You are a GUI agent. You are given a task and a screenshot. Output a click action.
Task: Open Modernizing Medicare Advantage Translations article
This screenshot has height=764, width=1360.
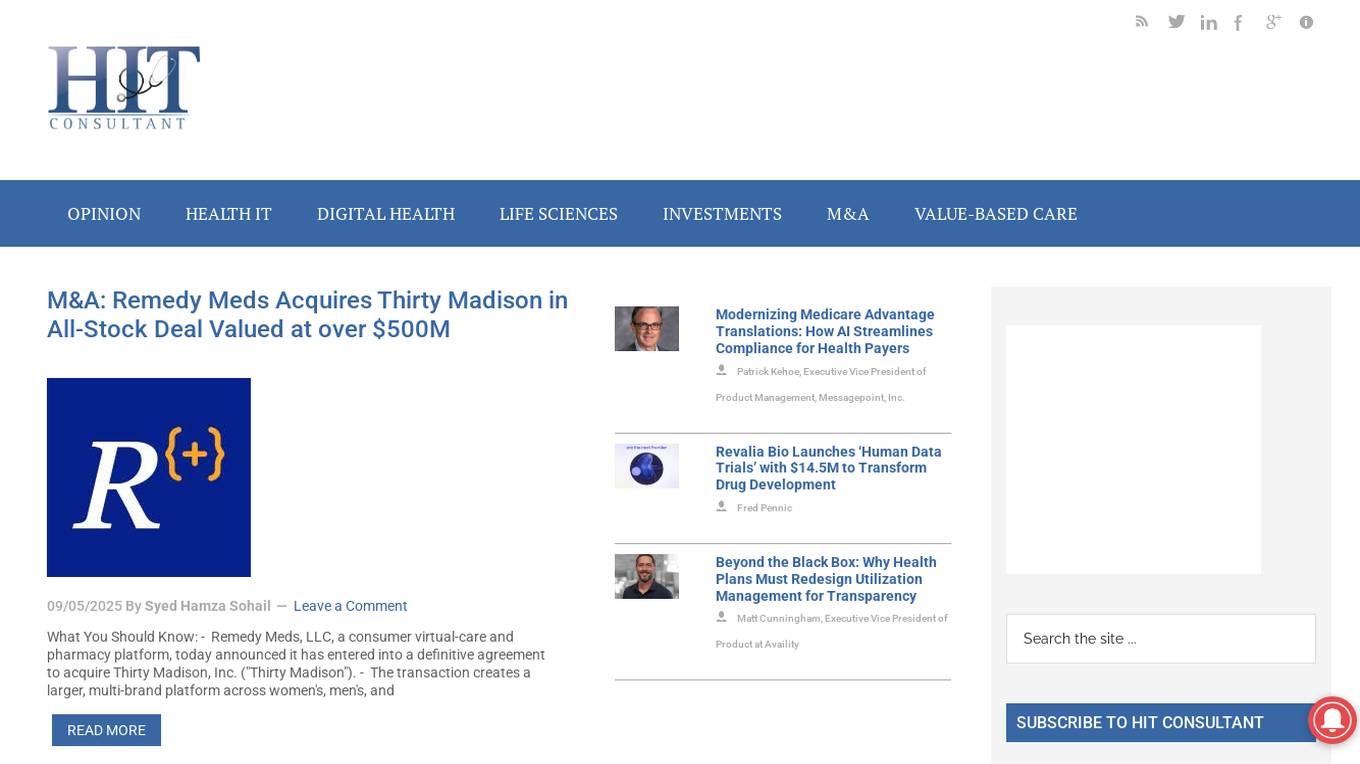coord(825,331)
